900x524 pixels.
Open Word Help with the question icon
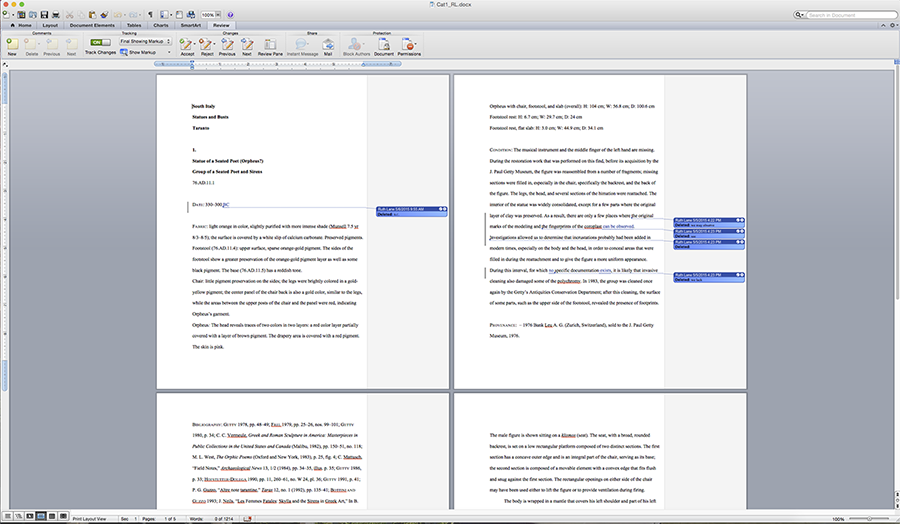pos(230,14)
